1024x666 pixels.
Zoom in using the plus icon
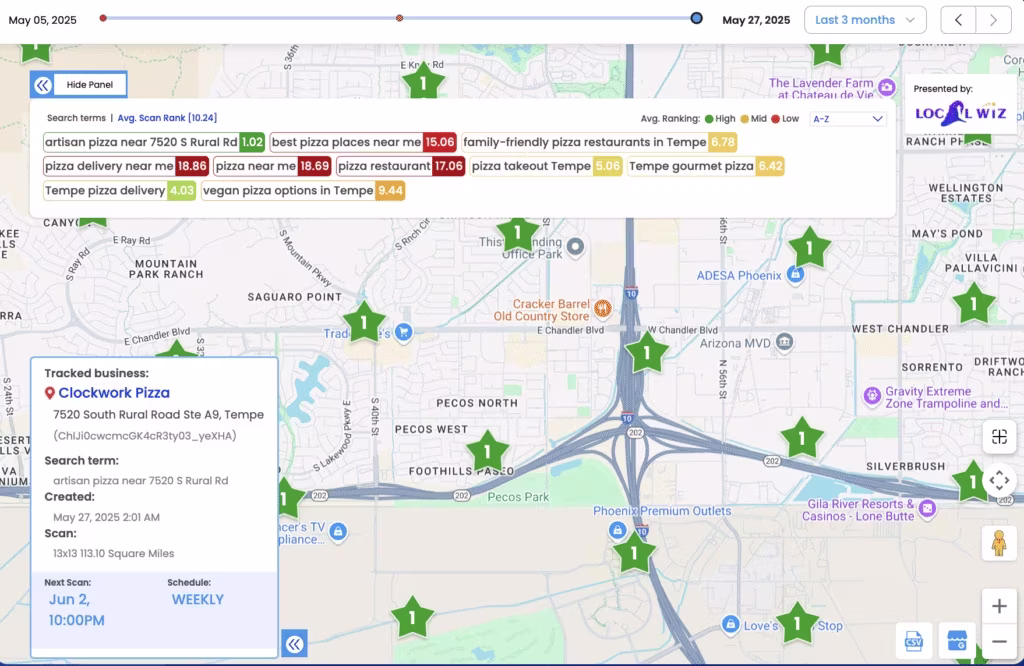(999, 605)
